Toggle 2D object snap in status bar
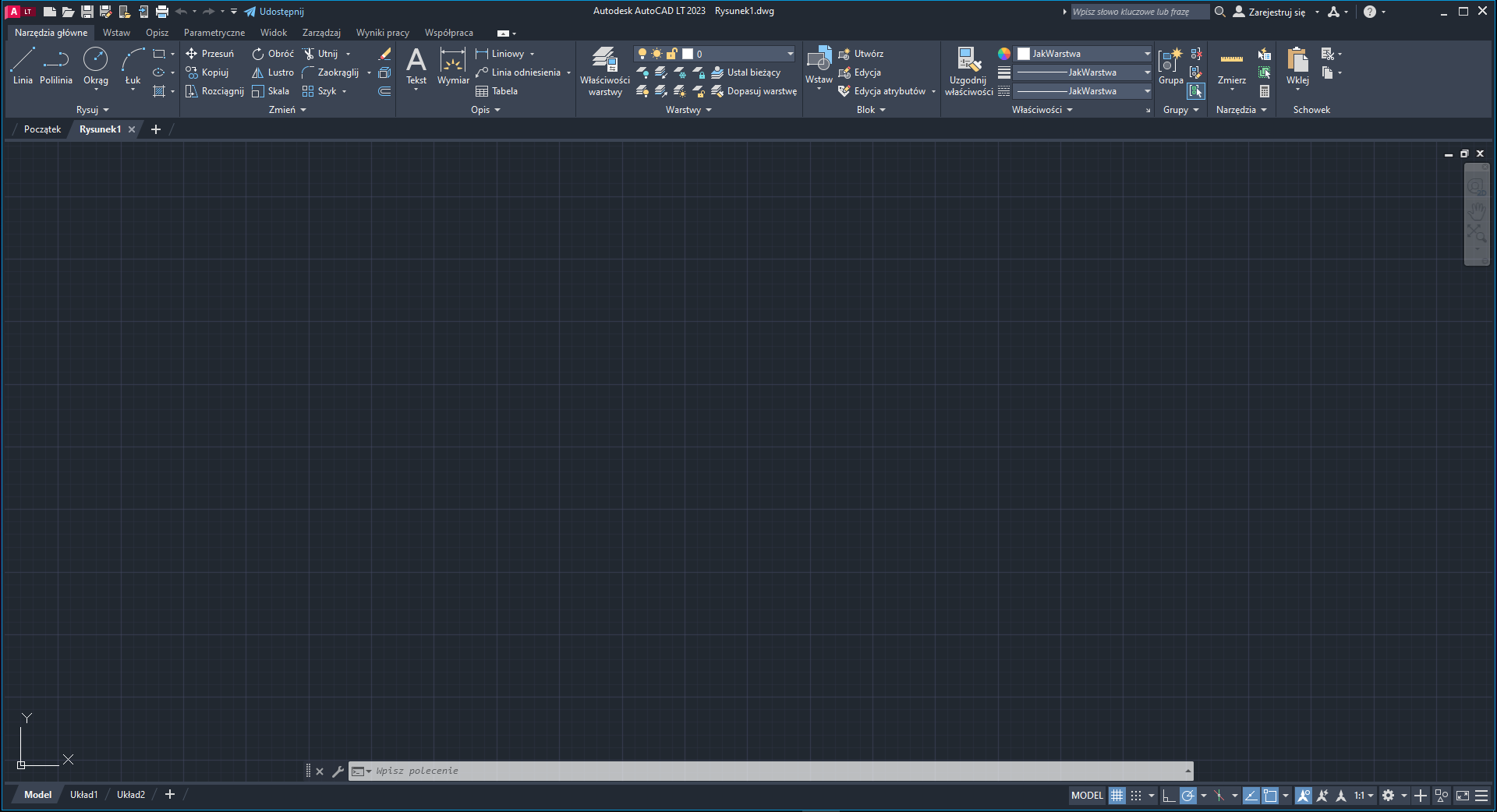 click(1270, 796)
